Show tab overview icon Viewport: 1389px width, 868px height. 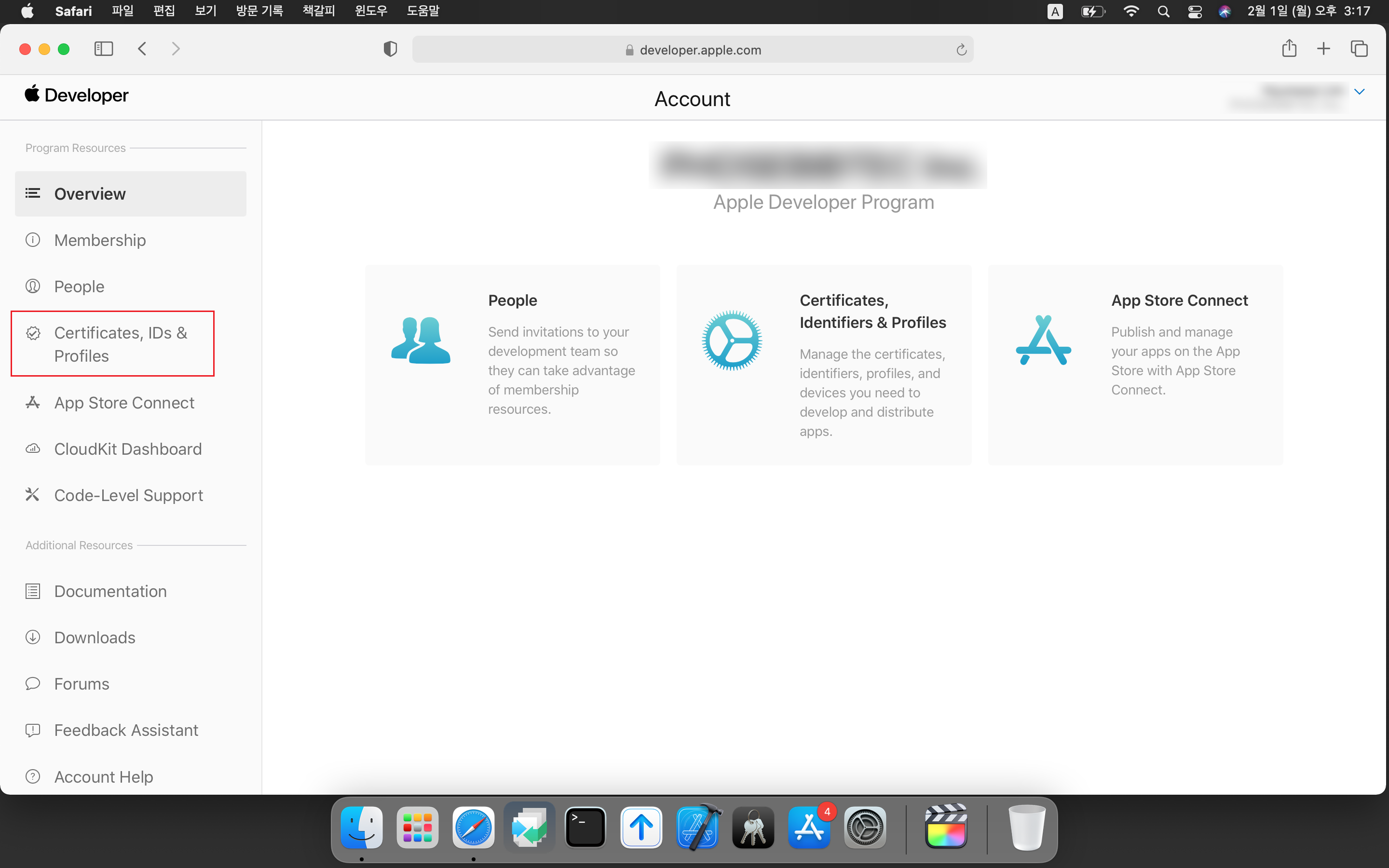click(1359, 49)
